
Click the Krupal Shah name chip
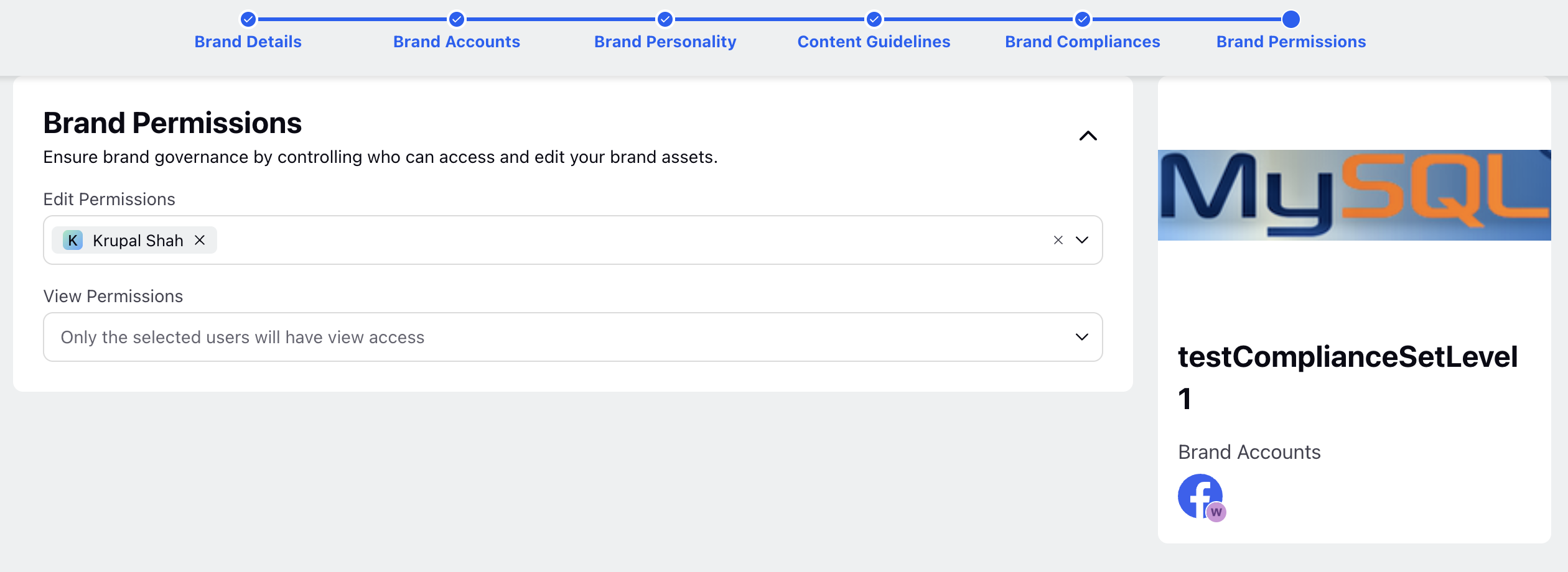[x=134, y=240]
